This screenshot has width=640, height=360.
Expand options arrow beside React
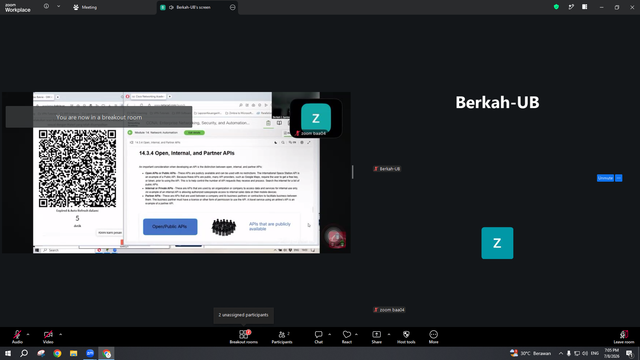click(356, 334)
